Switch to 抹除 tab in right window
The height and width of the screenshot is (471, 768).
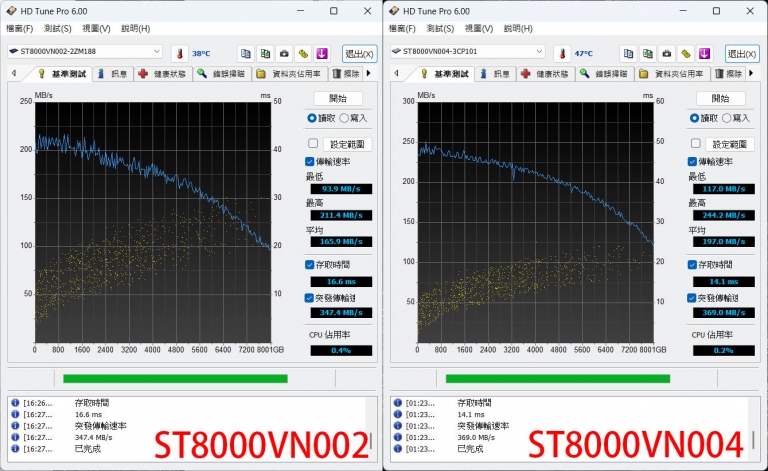point(729,74)
